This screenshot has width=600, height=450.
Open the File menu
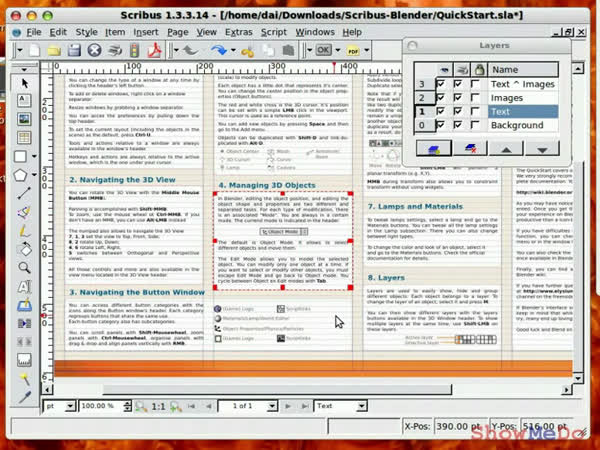34,32
